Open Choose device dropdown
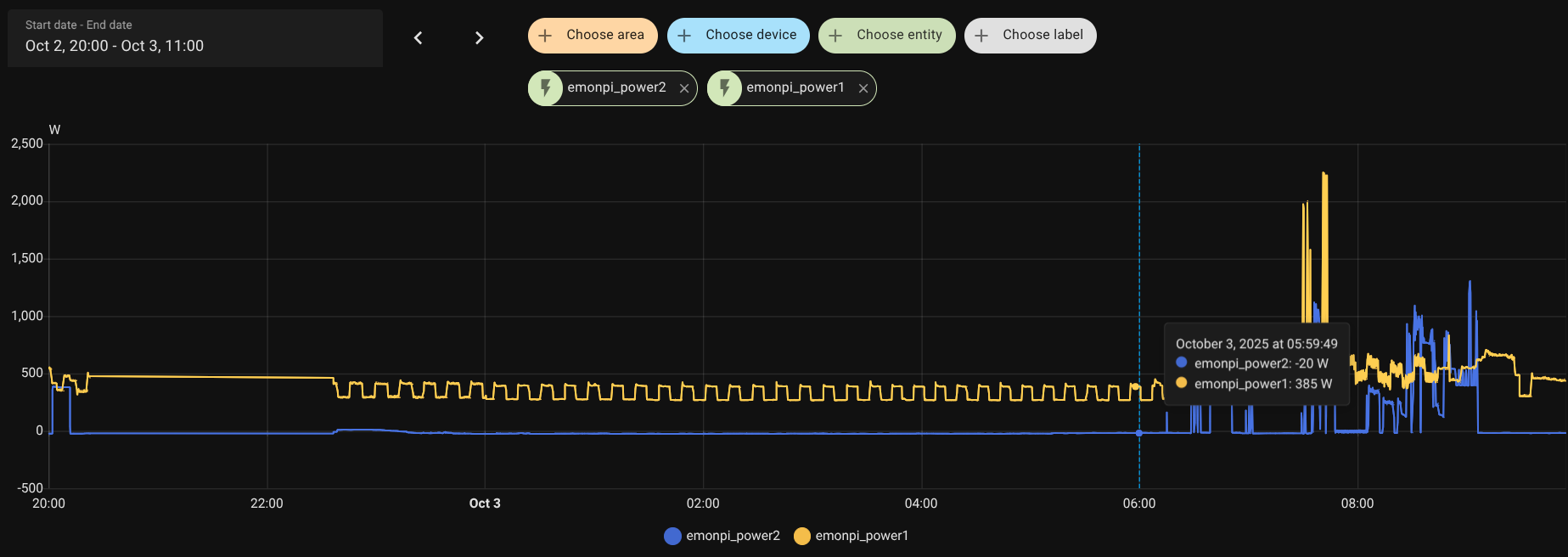The image size is (1568, 557). pyautogui.click(x=750, y=36)
